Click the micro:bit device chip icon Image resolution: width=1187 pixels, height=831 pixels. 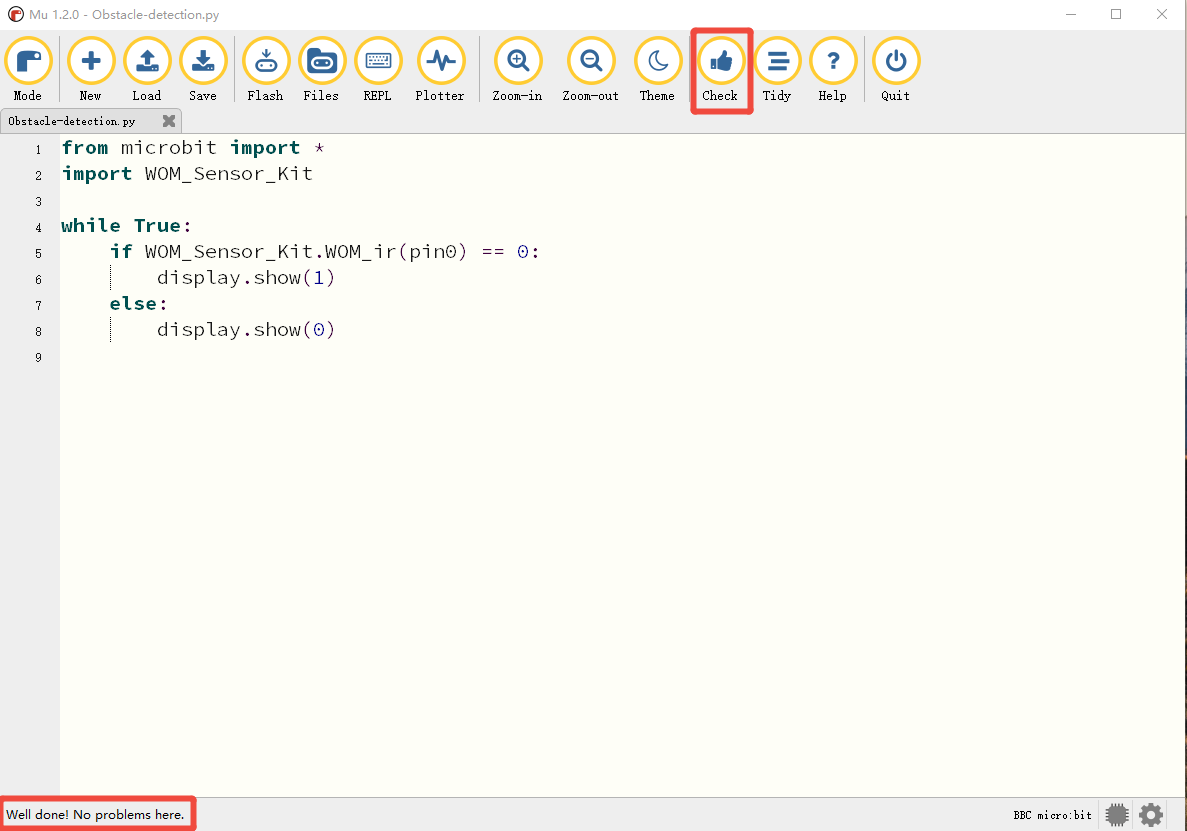(x=1117, y=815)
